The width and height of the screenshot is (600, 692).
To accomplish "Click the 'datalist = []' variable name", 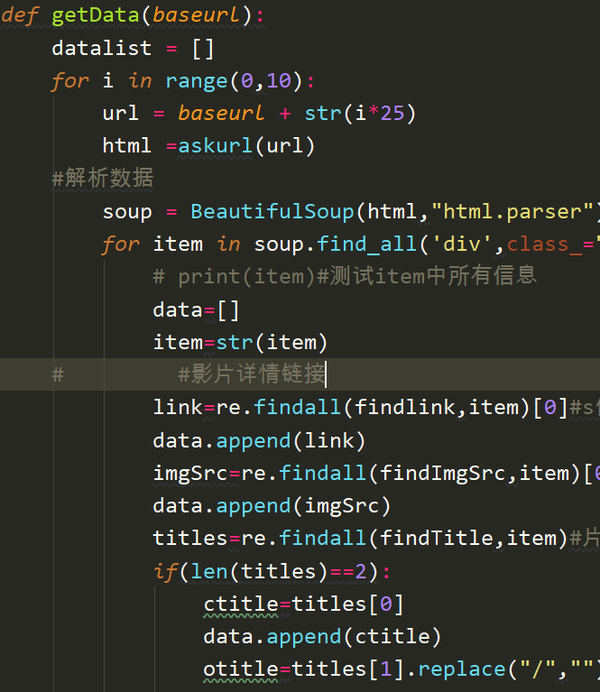I will coord(101,48).
